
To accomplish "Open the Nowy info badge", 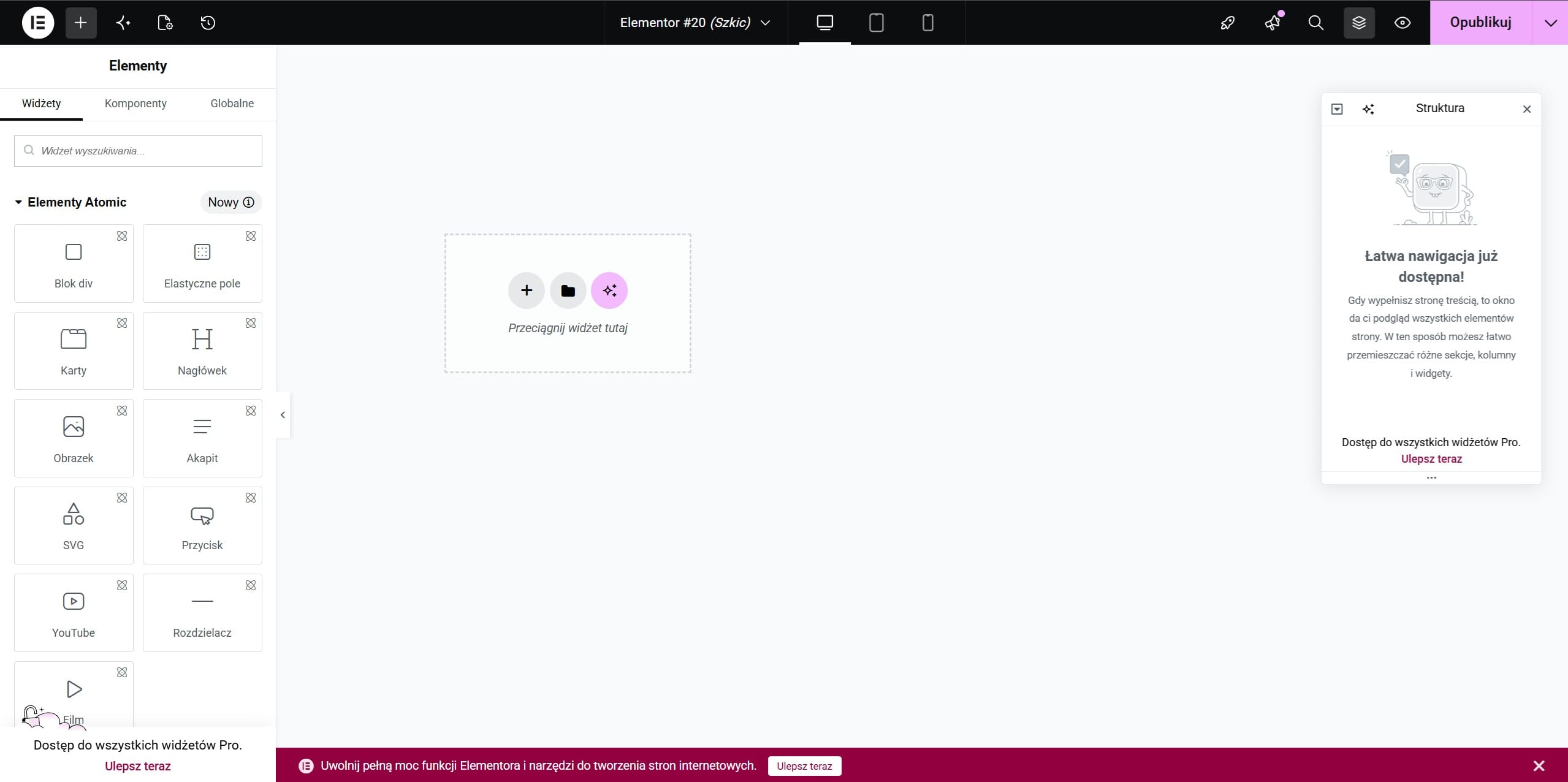I will point(230,202).
